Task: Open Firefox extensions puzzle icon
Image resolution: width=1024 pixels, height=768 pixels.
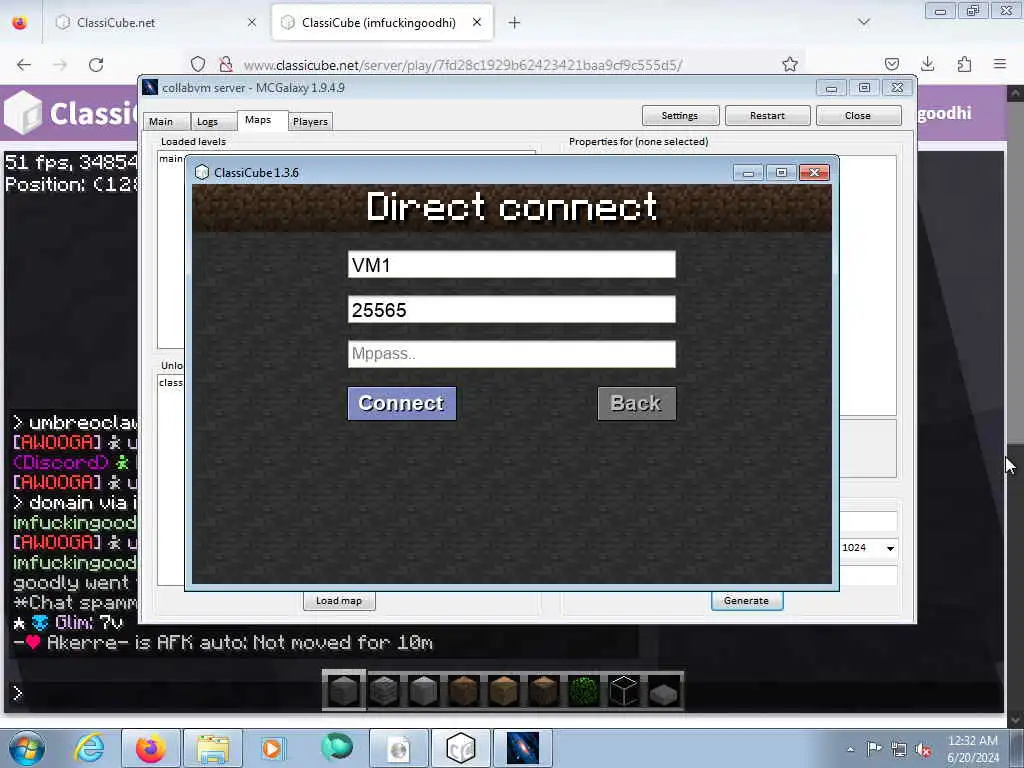Action: coord(964,64)
